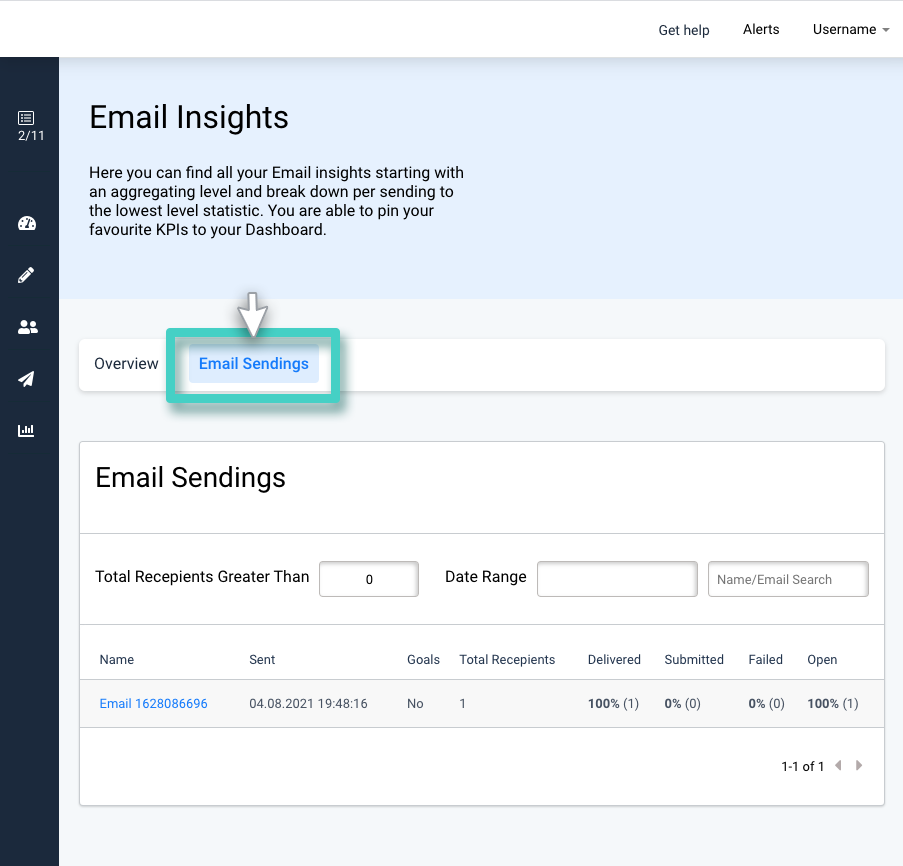Open the Email 1628086696 link
The width and height of the screenshot is (903, 866).
[x=153, y=704]
